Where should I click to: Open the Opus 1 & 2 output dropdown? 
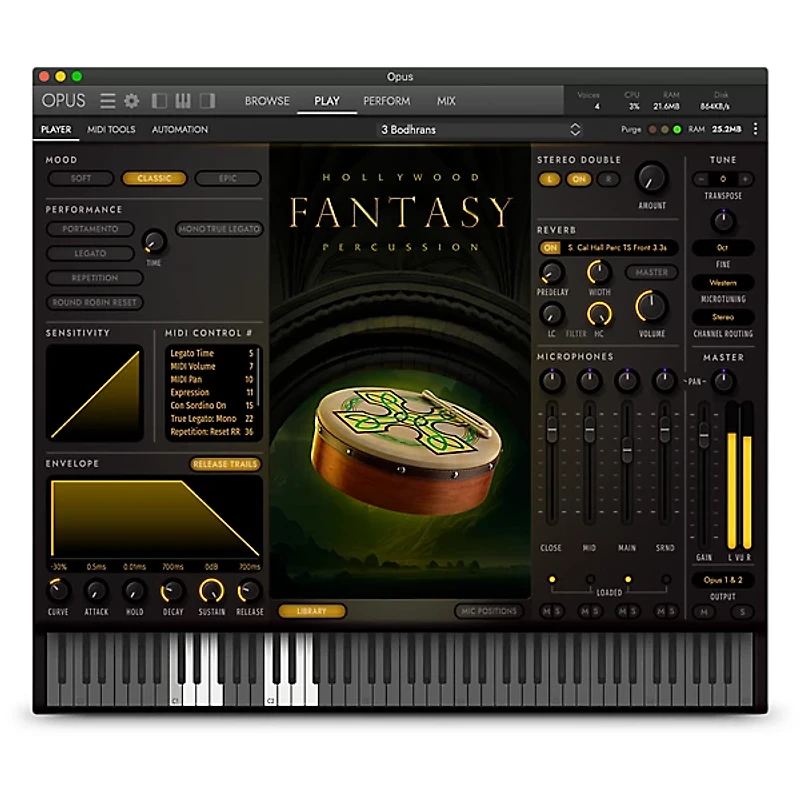(723, 580)
